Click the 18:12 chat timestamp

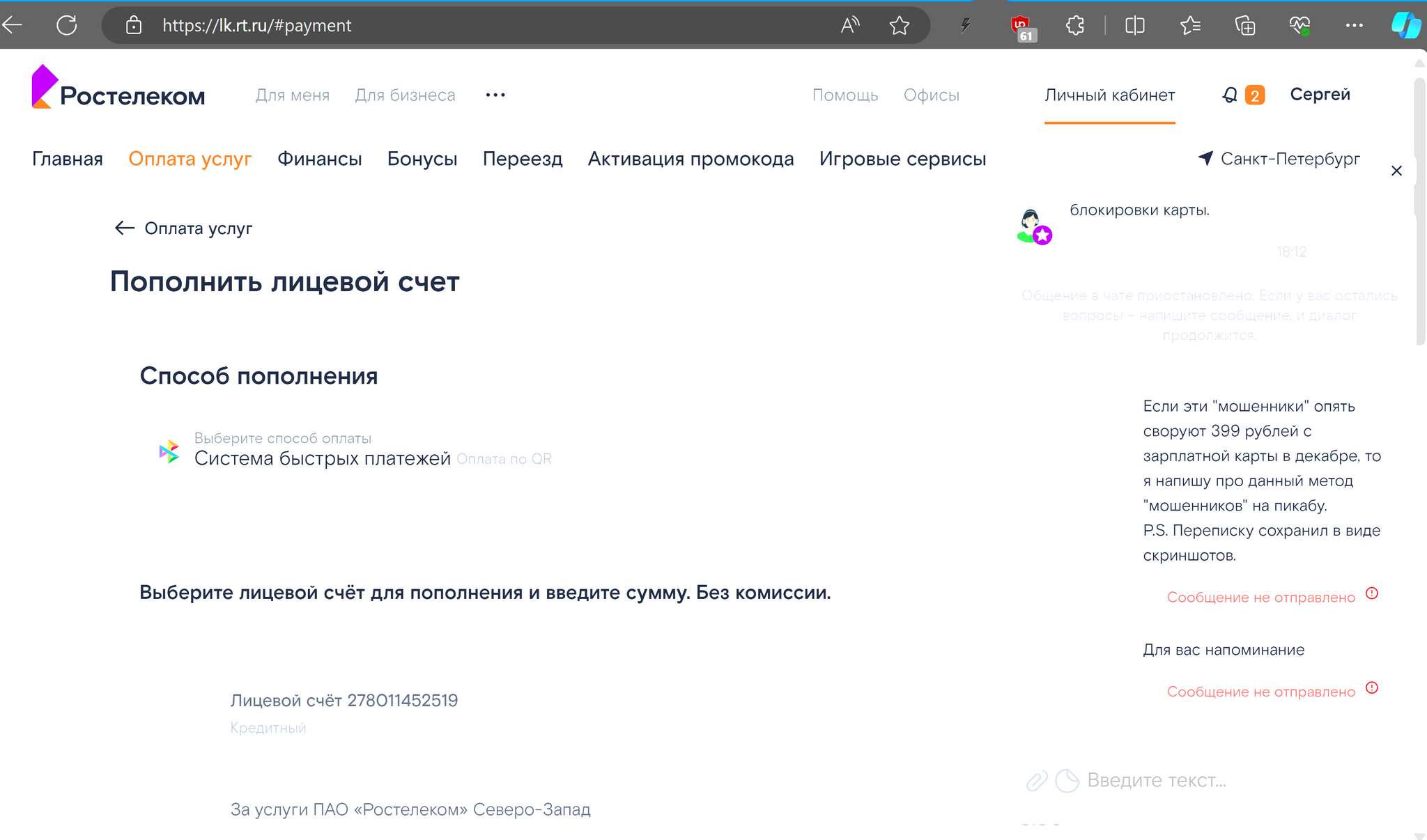coord(1291,251)
